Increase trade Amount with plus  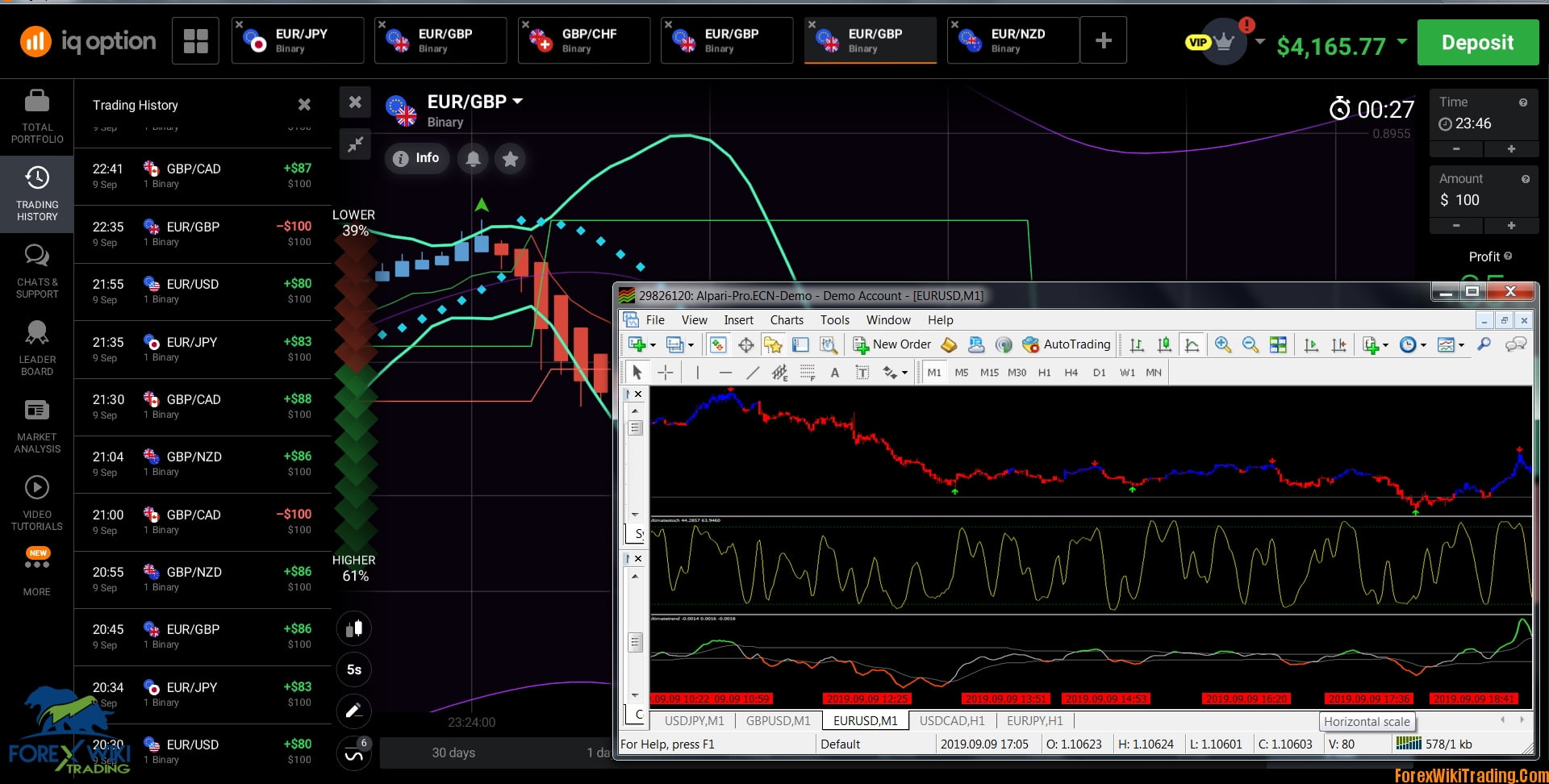[x=1511, y=226]
